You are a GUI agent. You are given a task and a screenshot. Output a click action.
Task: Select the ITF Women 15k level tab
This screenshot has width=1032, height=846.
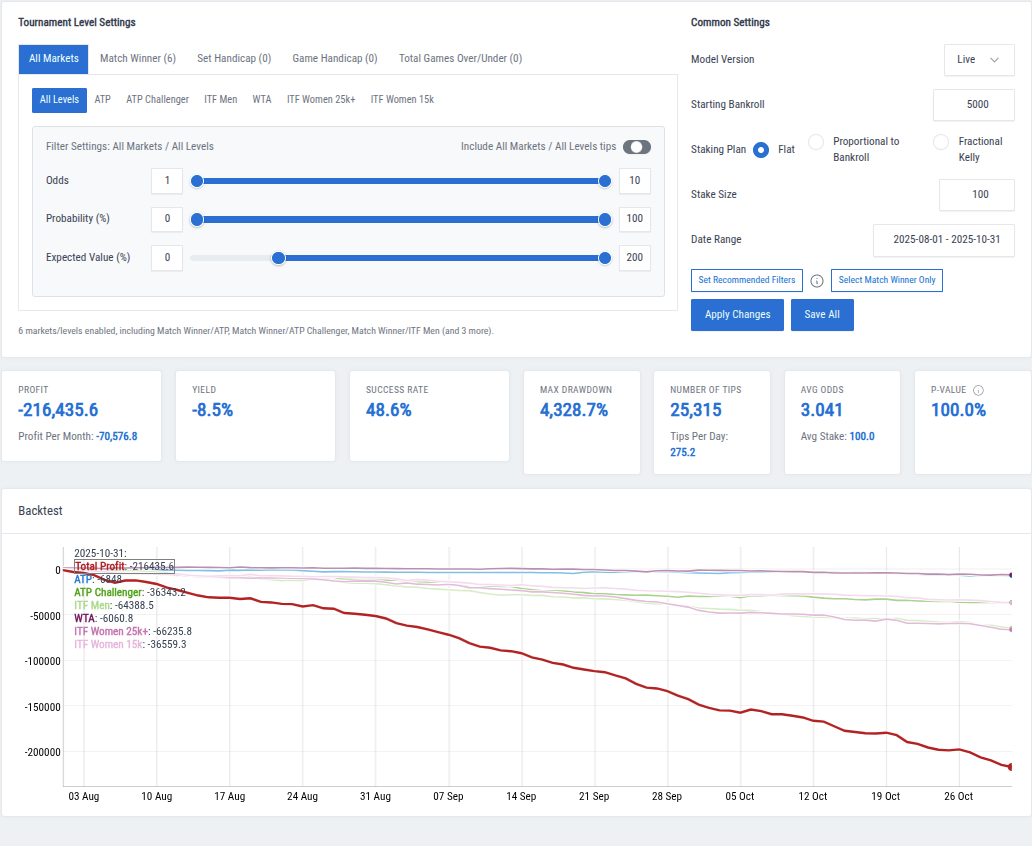[x=401, y=99]
